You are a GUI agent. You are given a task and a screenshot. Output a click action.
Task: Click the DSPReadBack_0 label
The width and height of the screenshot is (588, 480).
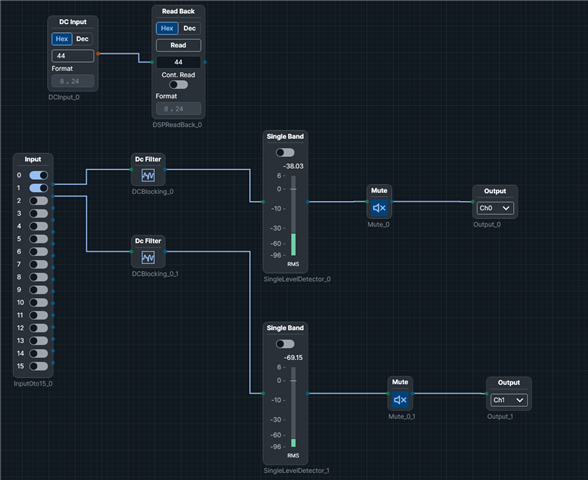tap(177, 125)
